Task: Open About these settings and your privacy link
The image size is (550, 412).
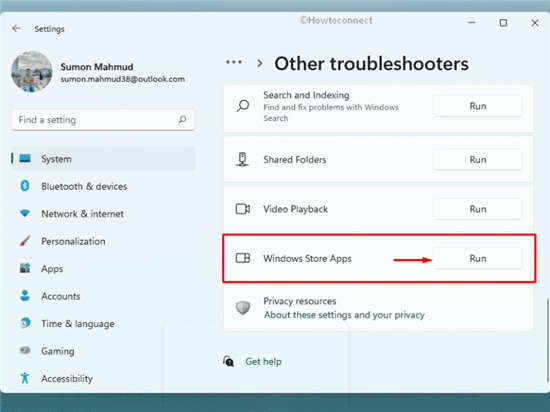Action: (344, 315)
